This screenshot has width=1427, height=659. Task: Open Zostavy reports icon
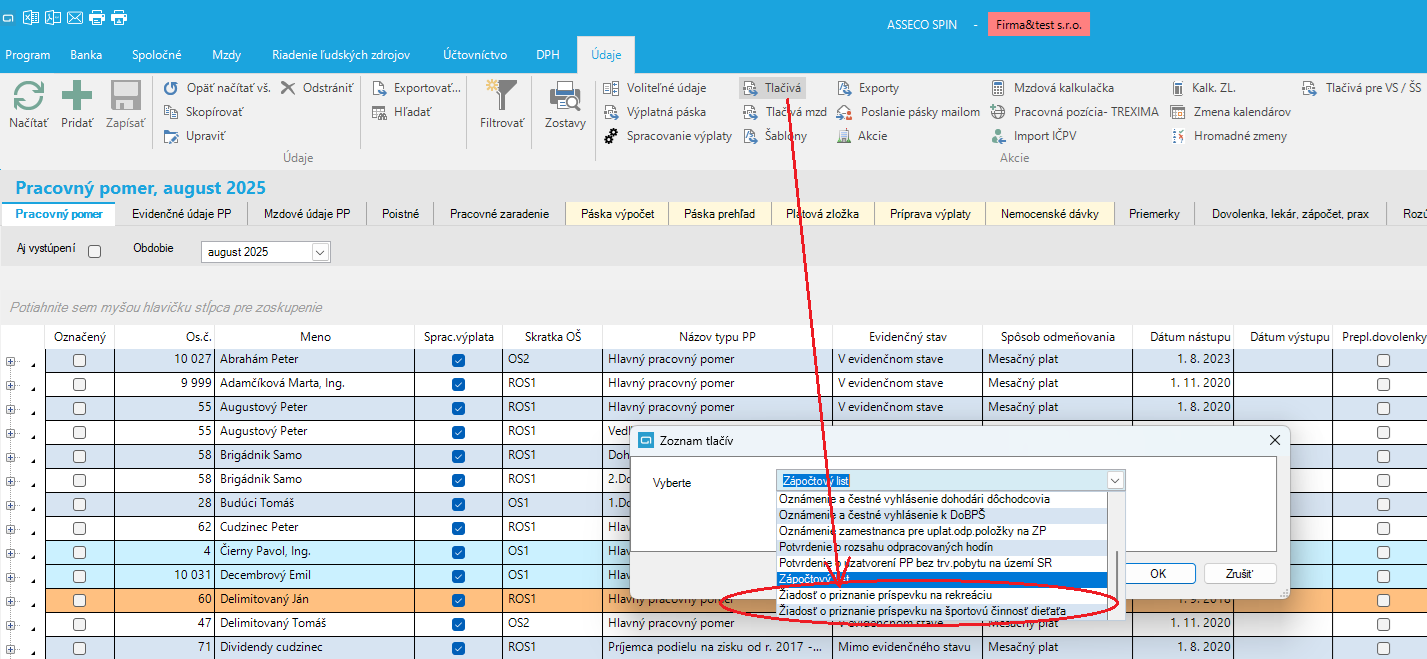pos(565,98)
